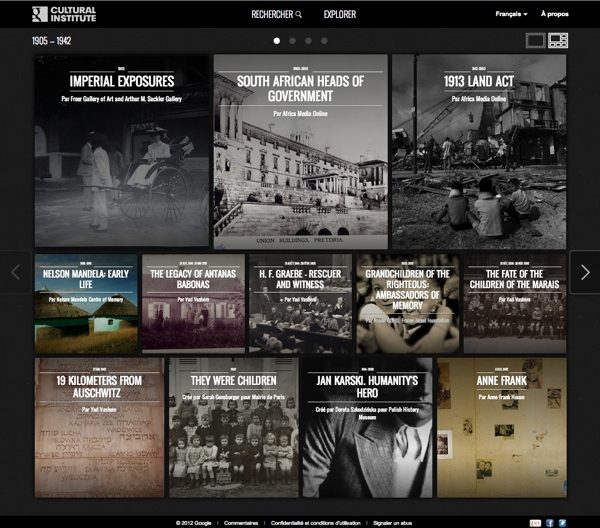Open The Fate of the Children of the Marais
600x528 pixels.
pyautogui.click(x=515, y=304)
